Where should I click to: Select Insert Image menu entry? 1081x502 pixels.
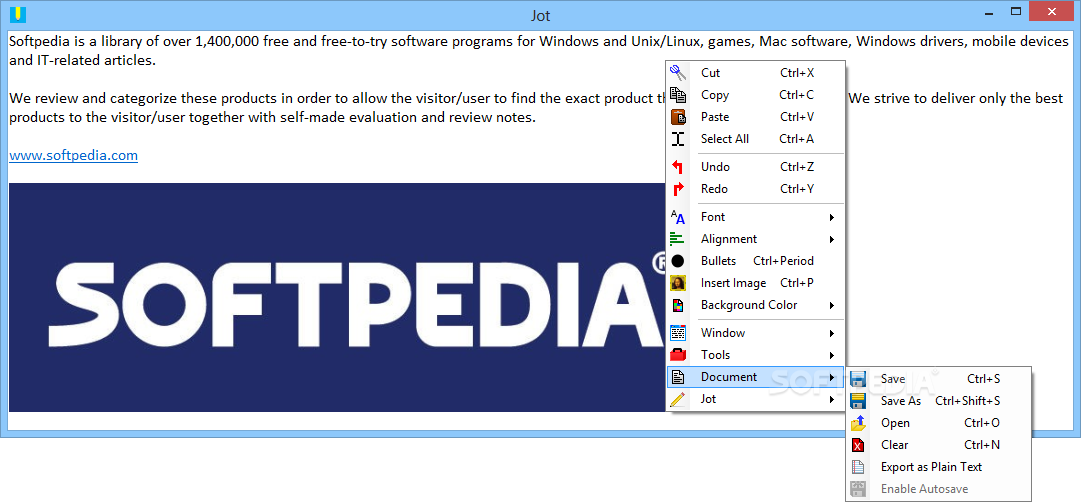tap(756, 283)
